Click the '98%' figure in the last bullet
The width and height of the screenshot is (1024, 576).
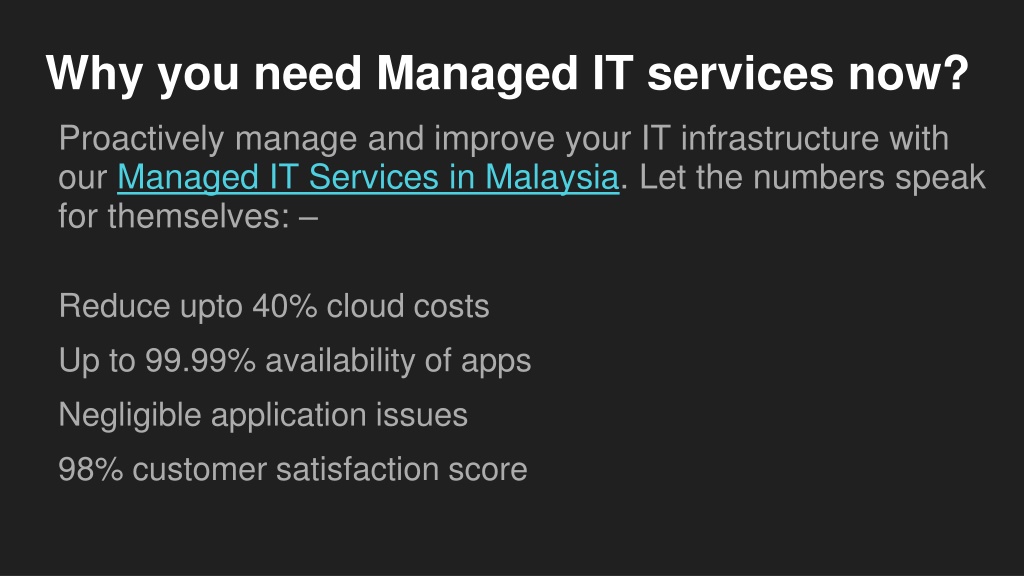tap(91, 470)
